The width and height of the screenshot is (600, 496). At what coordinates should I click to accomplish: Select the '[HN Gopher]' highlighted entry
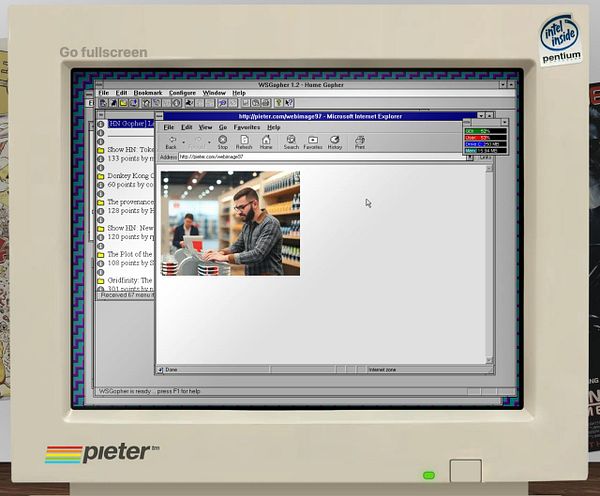131,124
